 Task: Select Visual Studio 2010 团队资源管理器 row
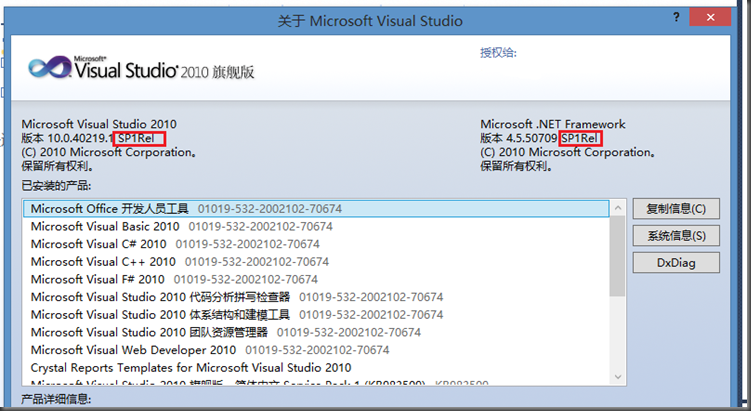pos(316,332)
